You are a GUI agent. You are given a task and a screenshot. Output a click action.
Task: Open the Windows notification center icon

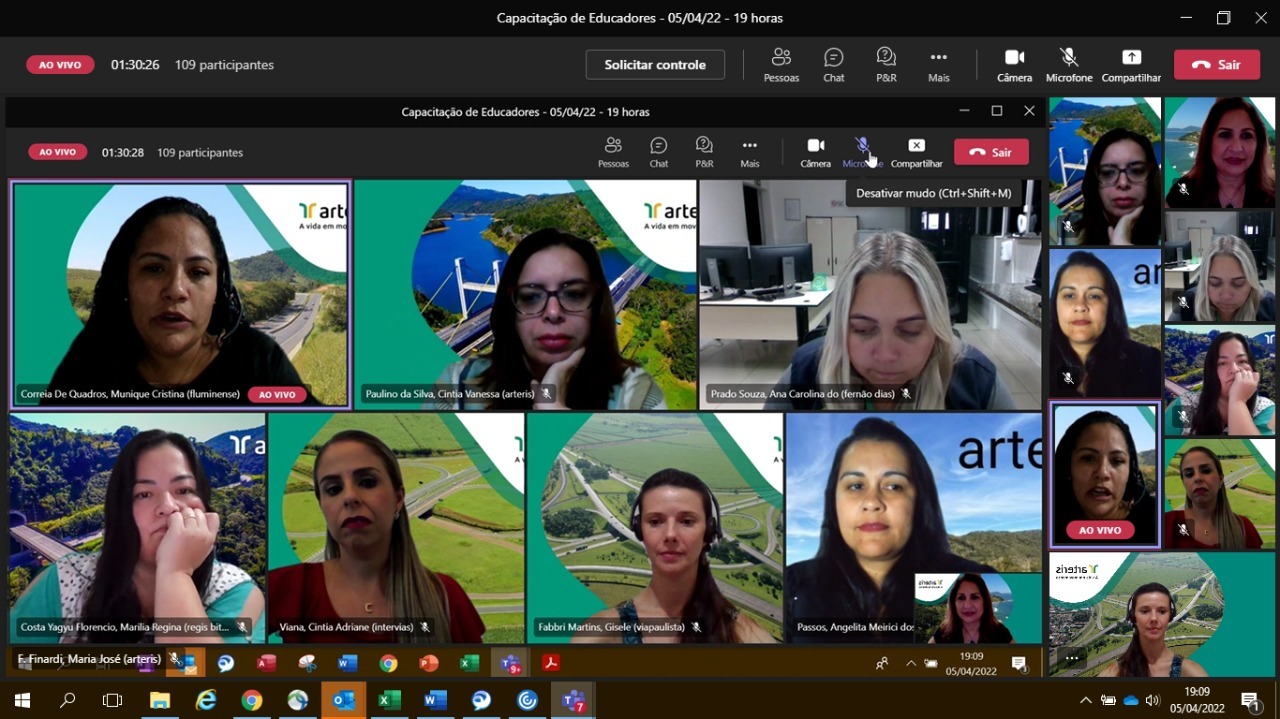pos(1249,700)
